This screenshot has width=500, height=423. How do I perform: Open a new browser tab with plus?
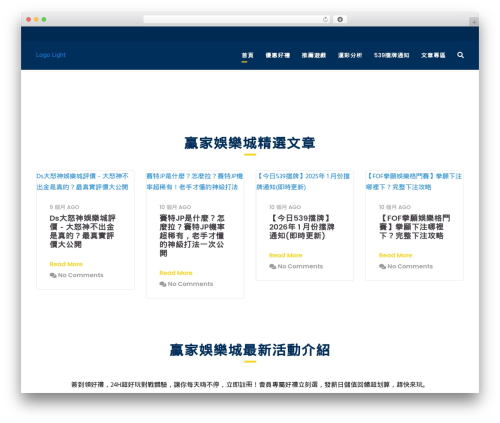point(474,22)
